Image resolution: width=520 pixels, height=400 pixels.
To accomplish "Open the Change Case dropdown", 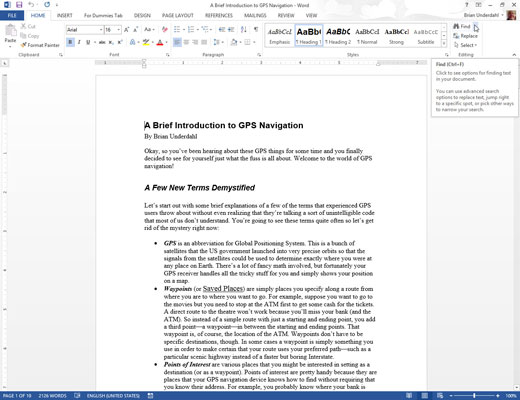I will 149,30.
